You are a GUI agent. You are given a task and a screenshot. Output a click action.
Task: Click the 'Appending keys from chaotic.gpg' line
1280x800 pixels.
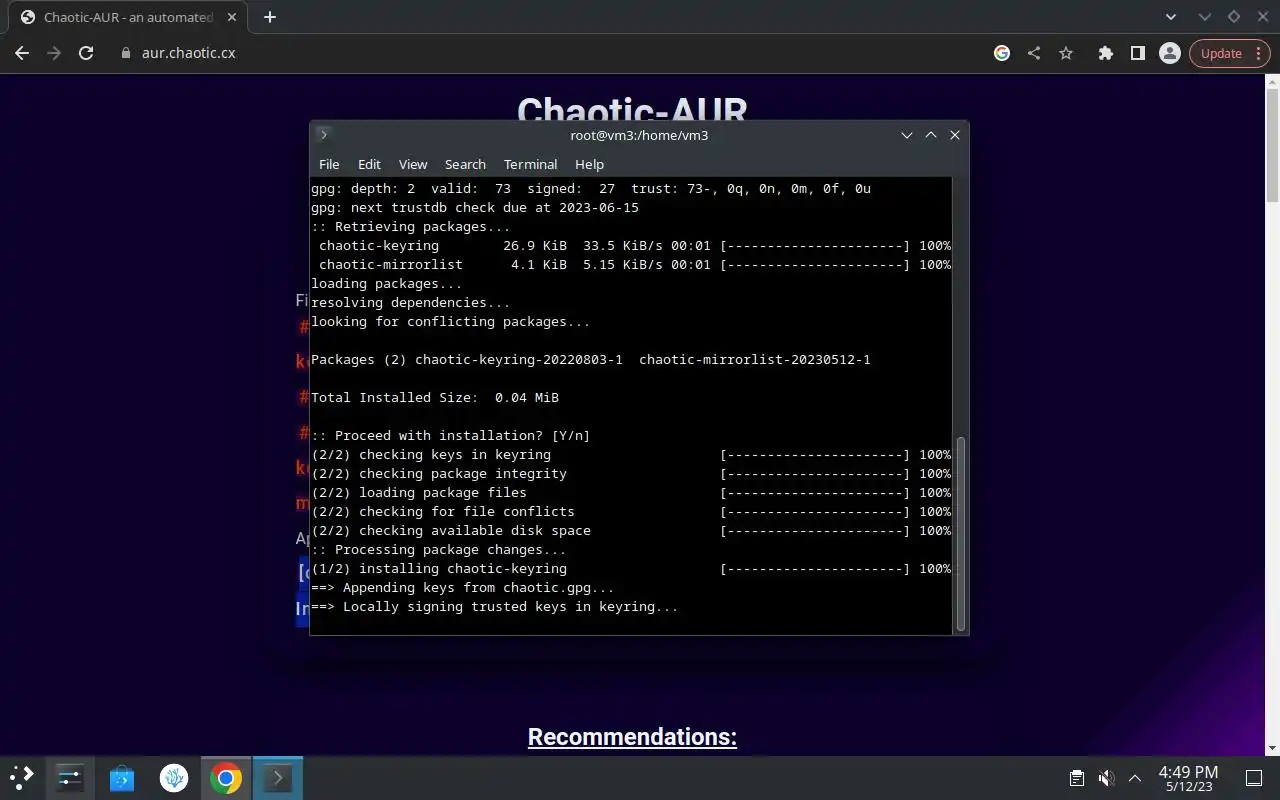coord(462,587)
